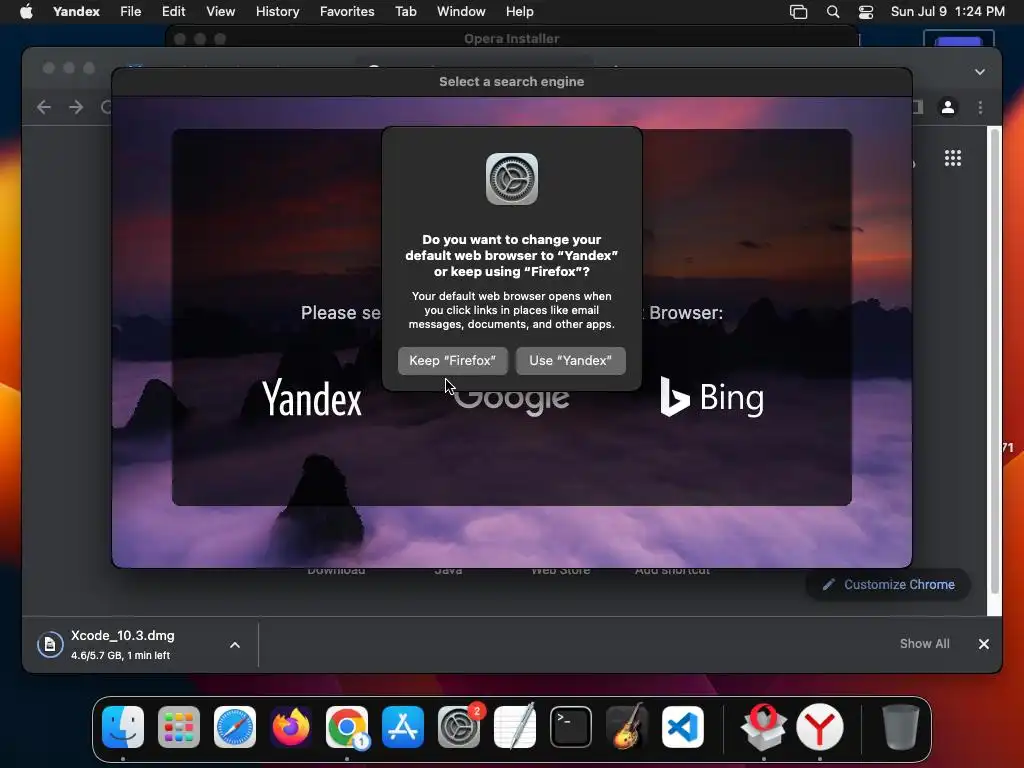Open App Store from the Dock
This screenshot has width=1024, height=768.
tap(403, 727)
